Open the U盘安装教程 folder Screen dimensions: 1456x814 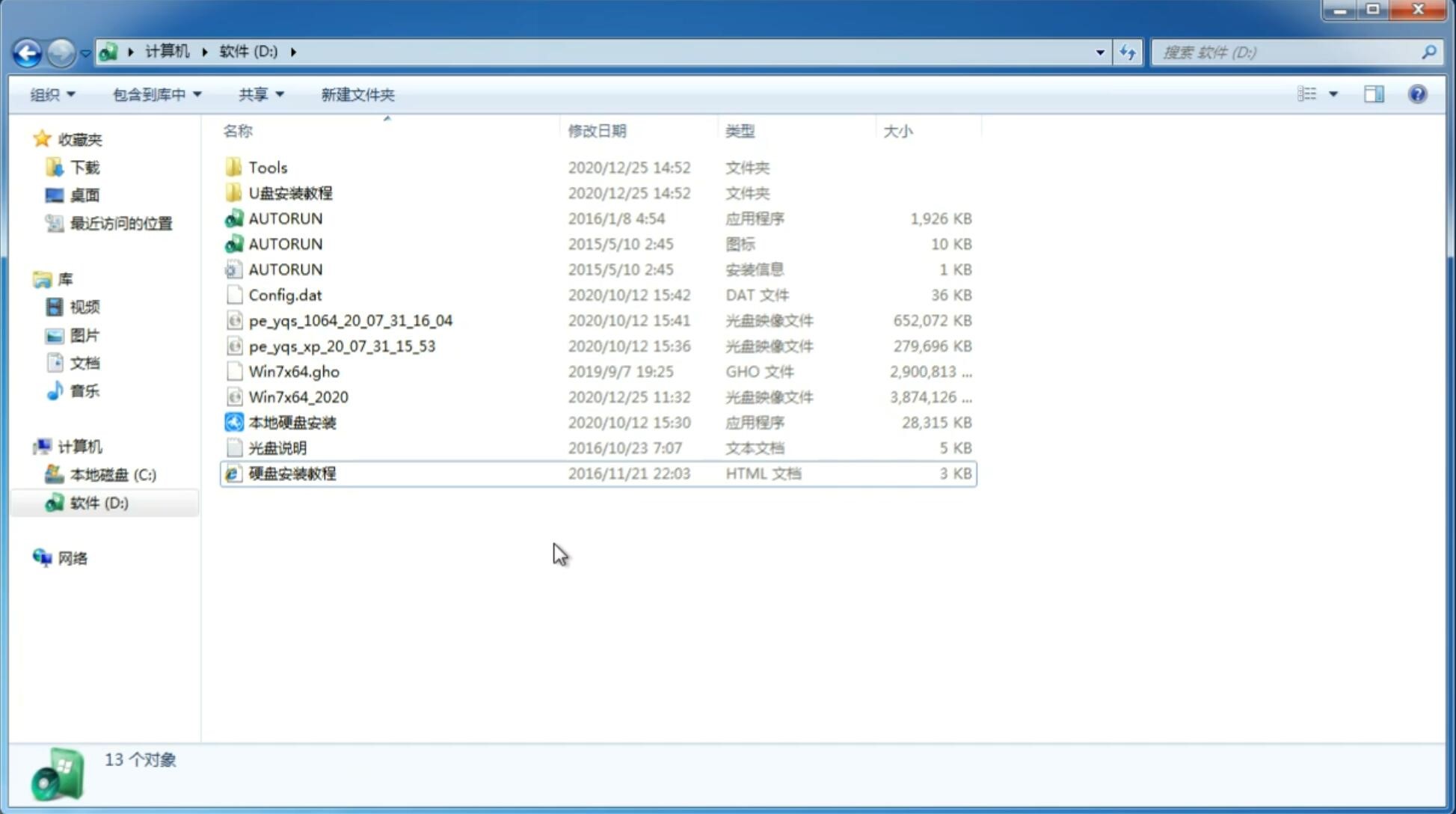point(290,193)
